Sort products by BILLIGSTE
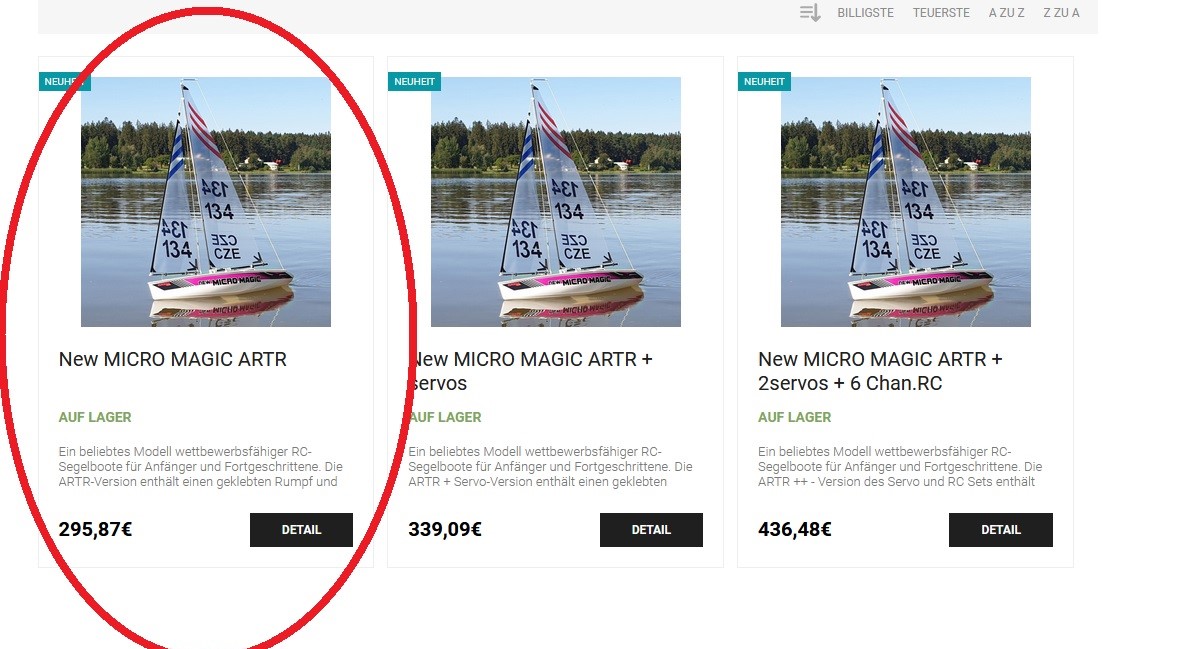 pyautogui.click(x=864, y=12)
